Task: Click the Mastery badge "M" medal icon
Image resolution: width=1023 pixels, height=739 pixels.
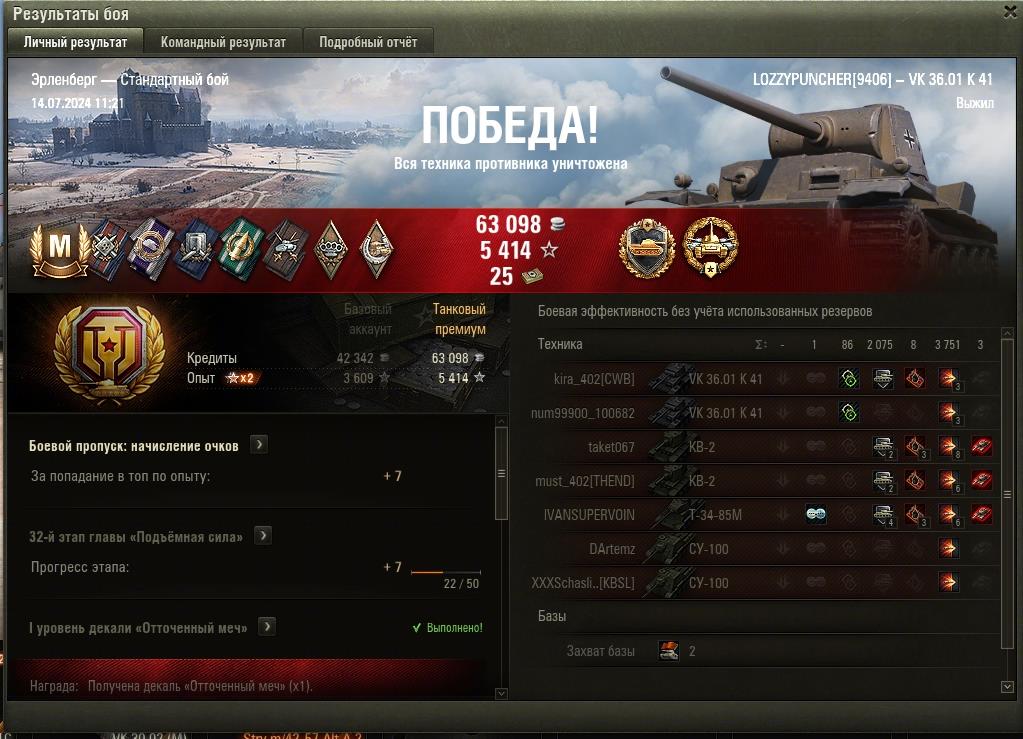Action: point(59,249)
